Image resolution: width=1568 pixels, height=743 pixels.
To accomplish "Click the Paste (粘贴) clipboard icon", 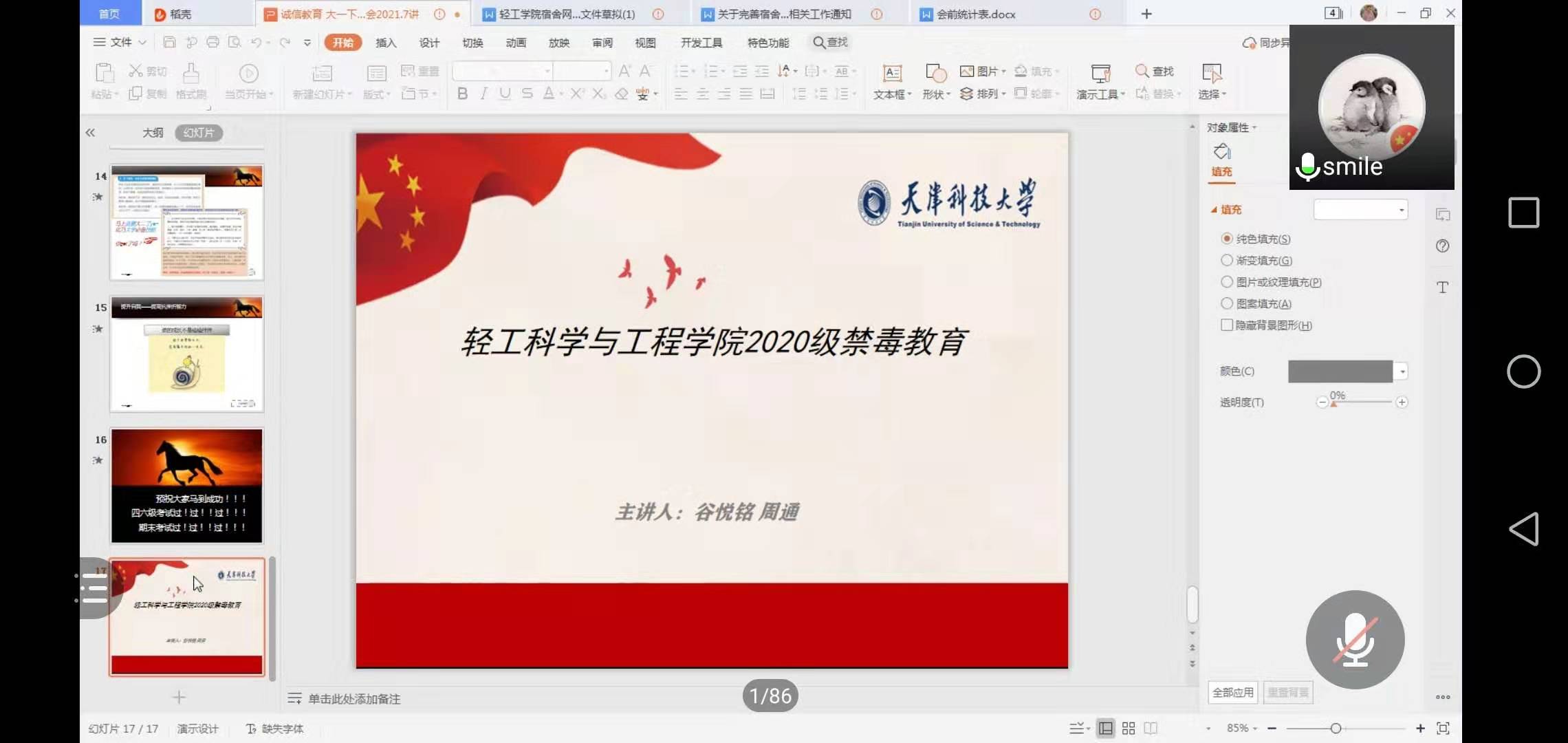I will (x=105, y=73).
